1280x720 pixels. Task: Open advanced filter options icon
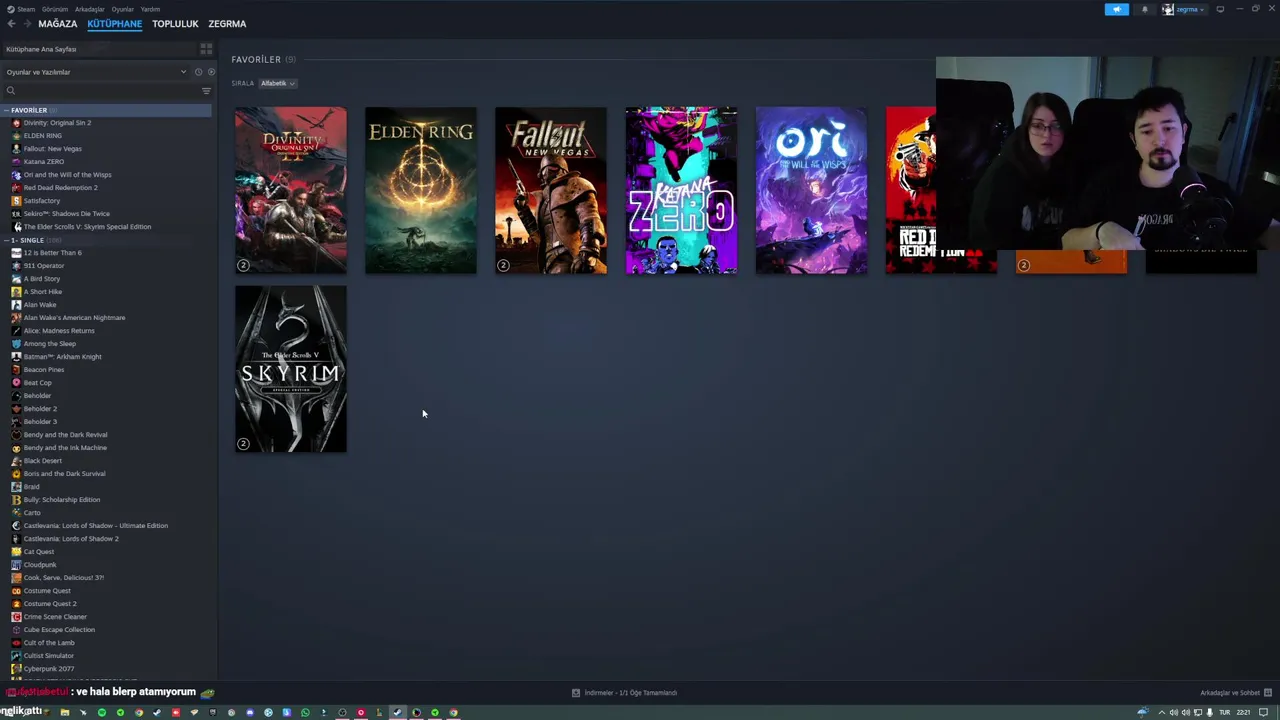[x=207, y=91]
